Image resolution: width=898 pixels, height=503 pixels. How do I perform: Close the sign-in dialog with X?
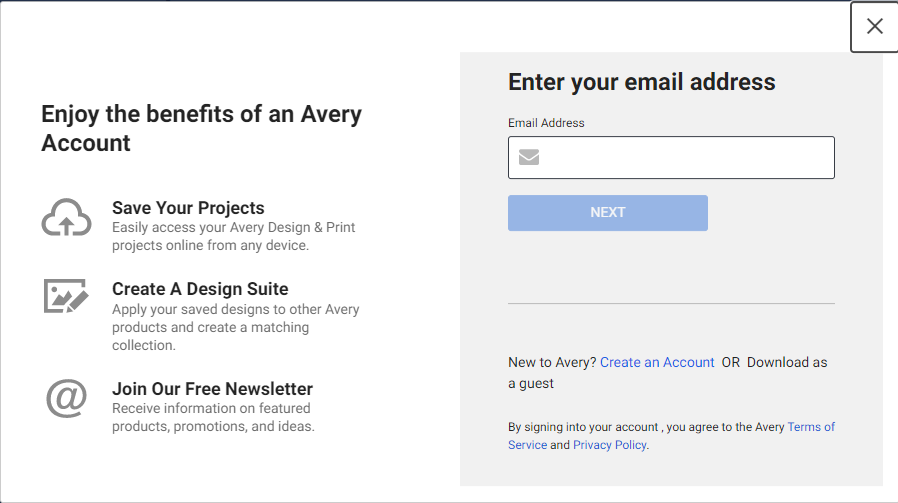874,26
